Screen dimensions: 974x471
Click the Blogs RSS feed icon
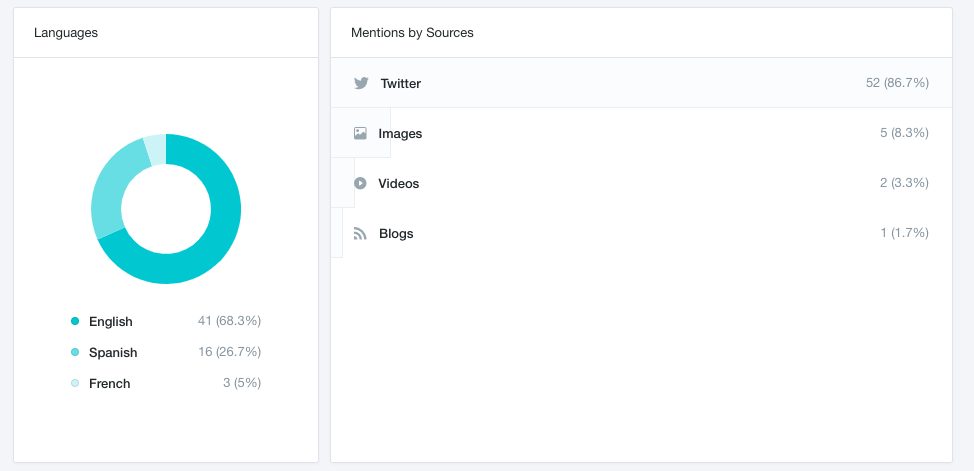click(x=361, y=233)
